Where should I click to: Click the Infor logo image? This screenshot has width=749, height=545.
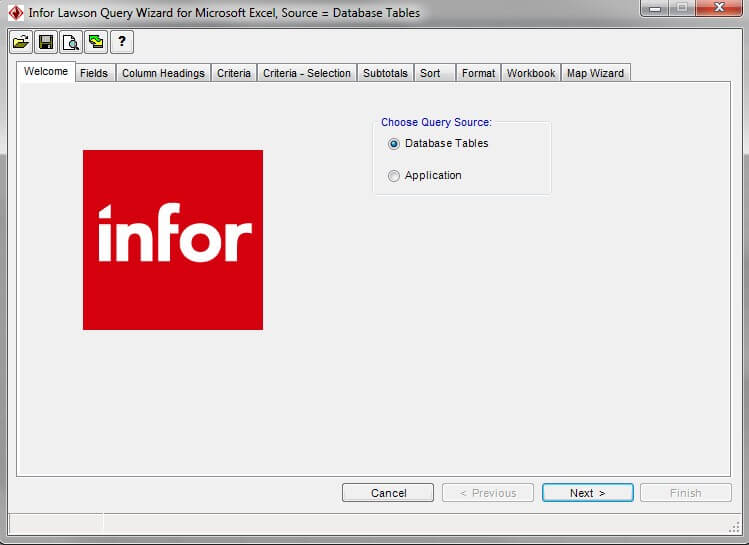click(x=173, y=240)
